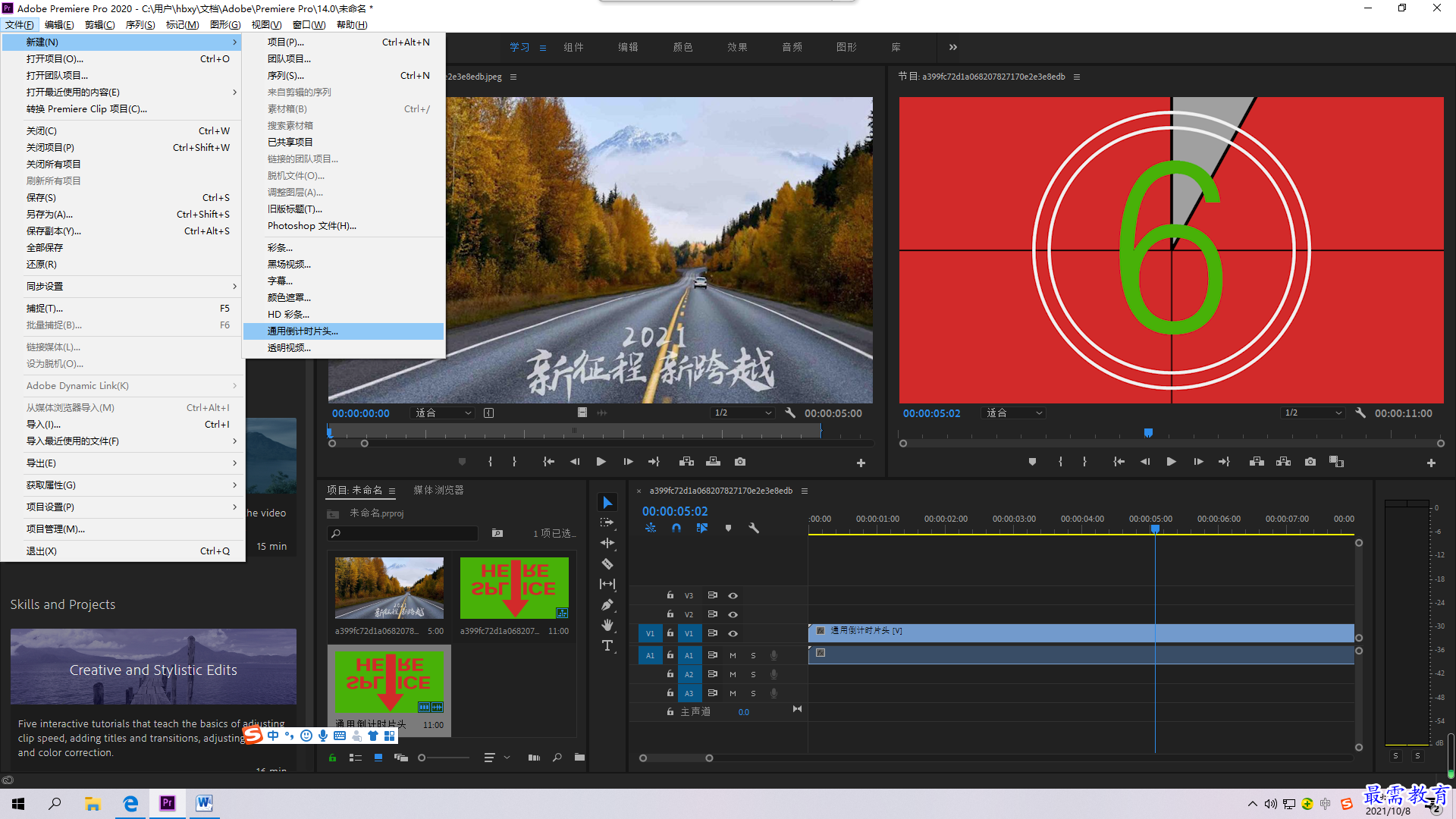
Task: Open the project panel menu
Action: pyautogui.click(x=392, y=491)
